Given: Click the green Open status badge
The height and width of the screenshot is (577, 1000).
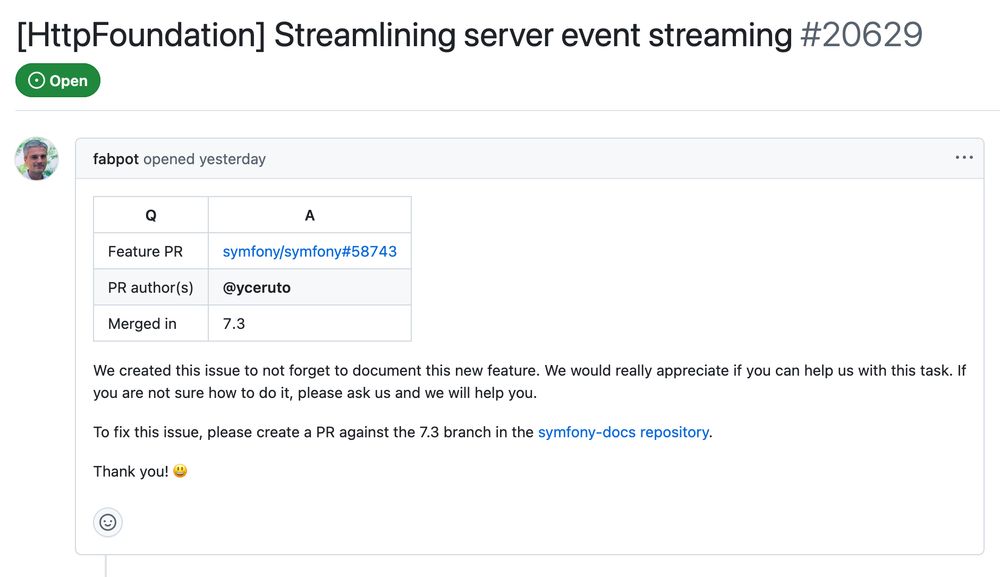Looking at the screenshot, I should (58, 80).
